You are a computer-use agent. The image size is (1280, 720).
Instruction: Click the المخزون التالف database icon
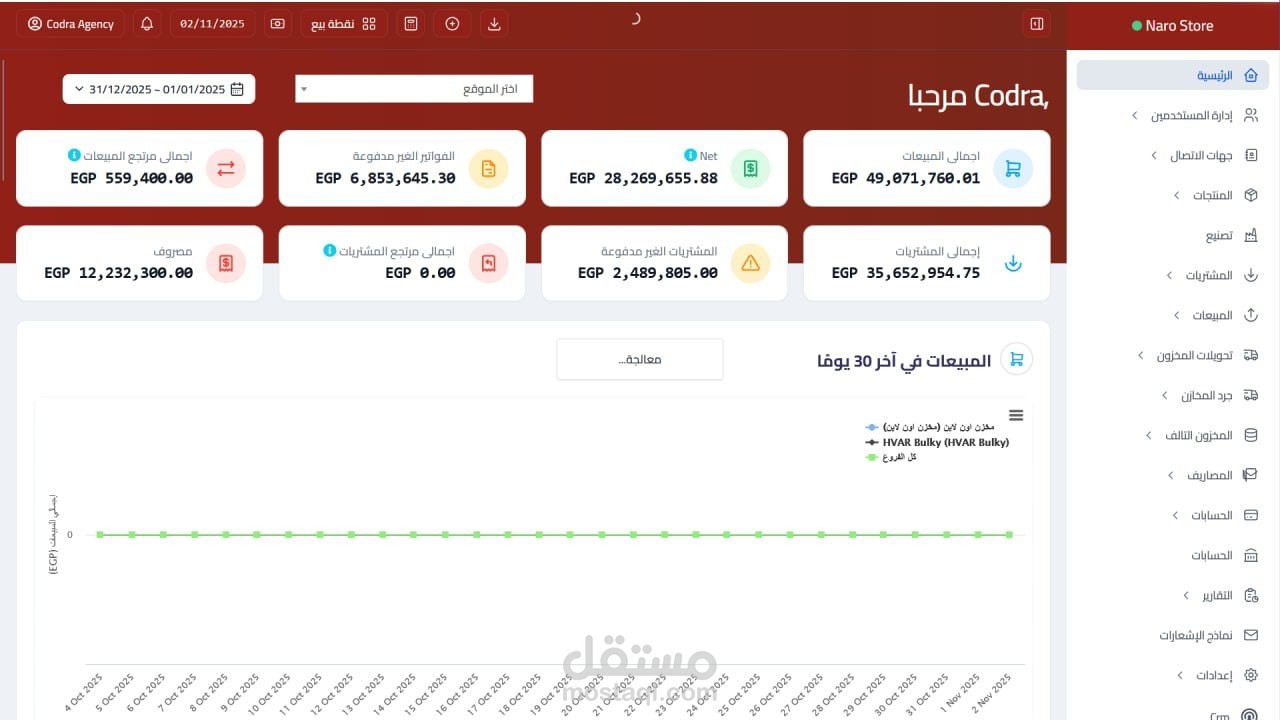(1250, 435)
